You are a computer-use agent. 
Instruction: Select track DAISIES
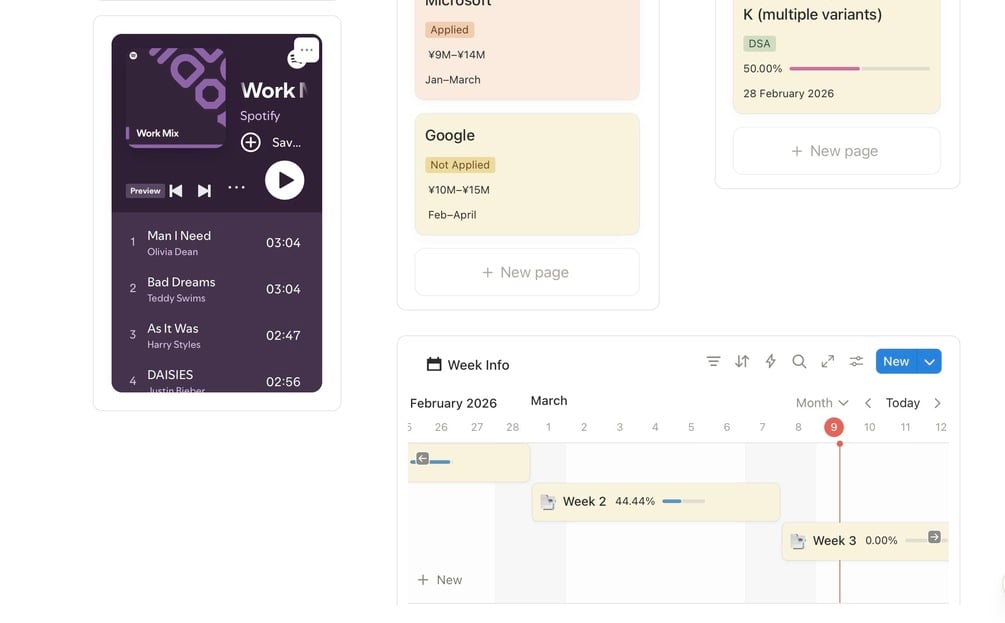click(x=217, y=381)
